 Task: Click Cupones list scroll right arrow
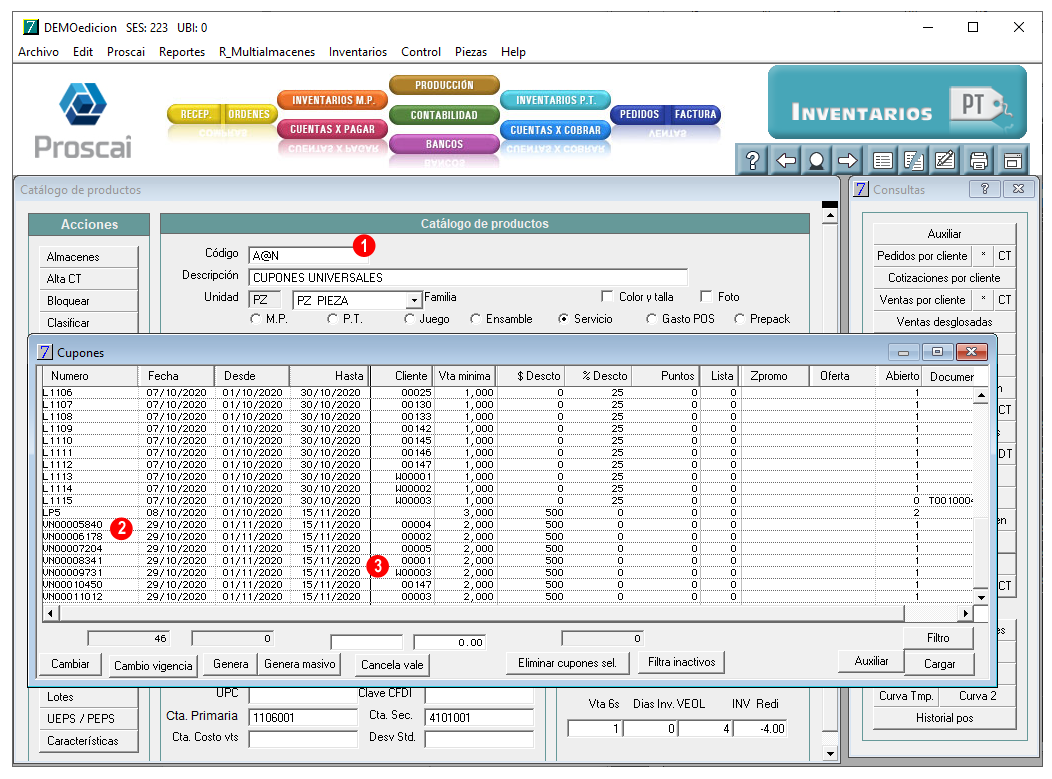tap(965, 613)
